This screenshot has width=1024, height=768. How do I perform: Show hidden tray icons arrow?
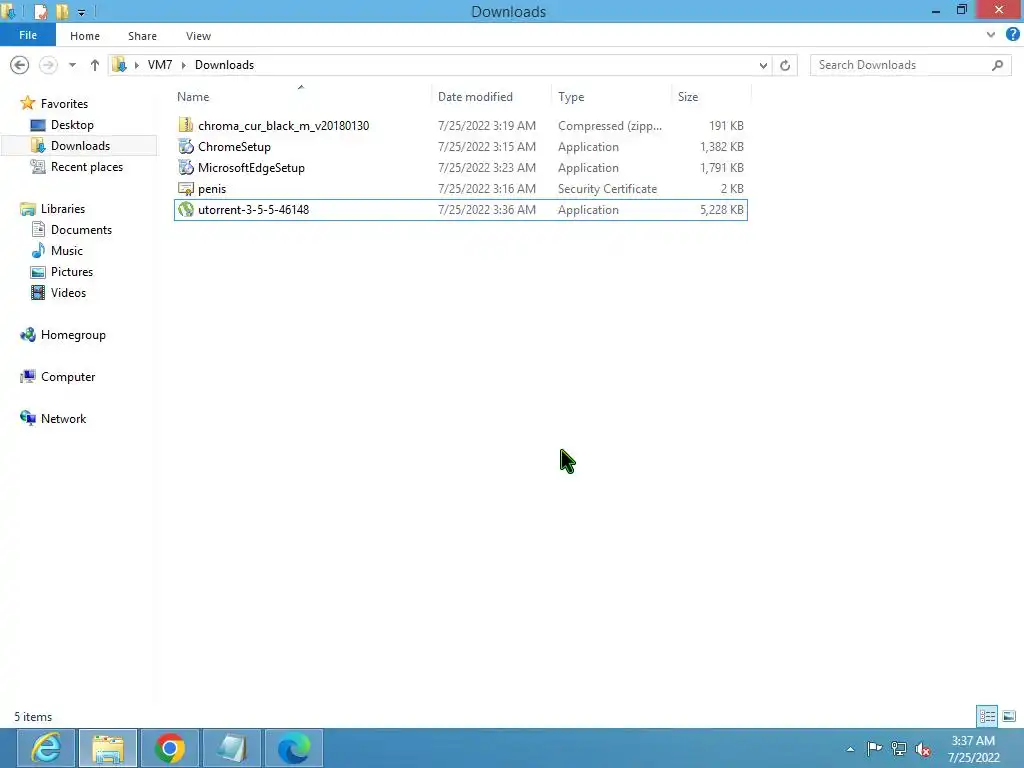click(x=850, y=749)
